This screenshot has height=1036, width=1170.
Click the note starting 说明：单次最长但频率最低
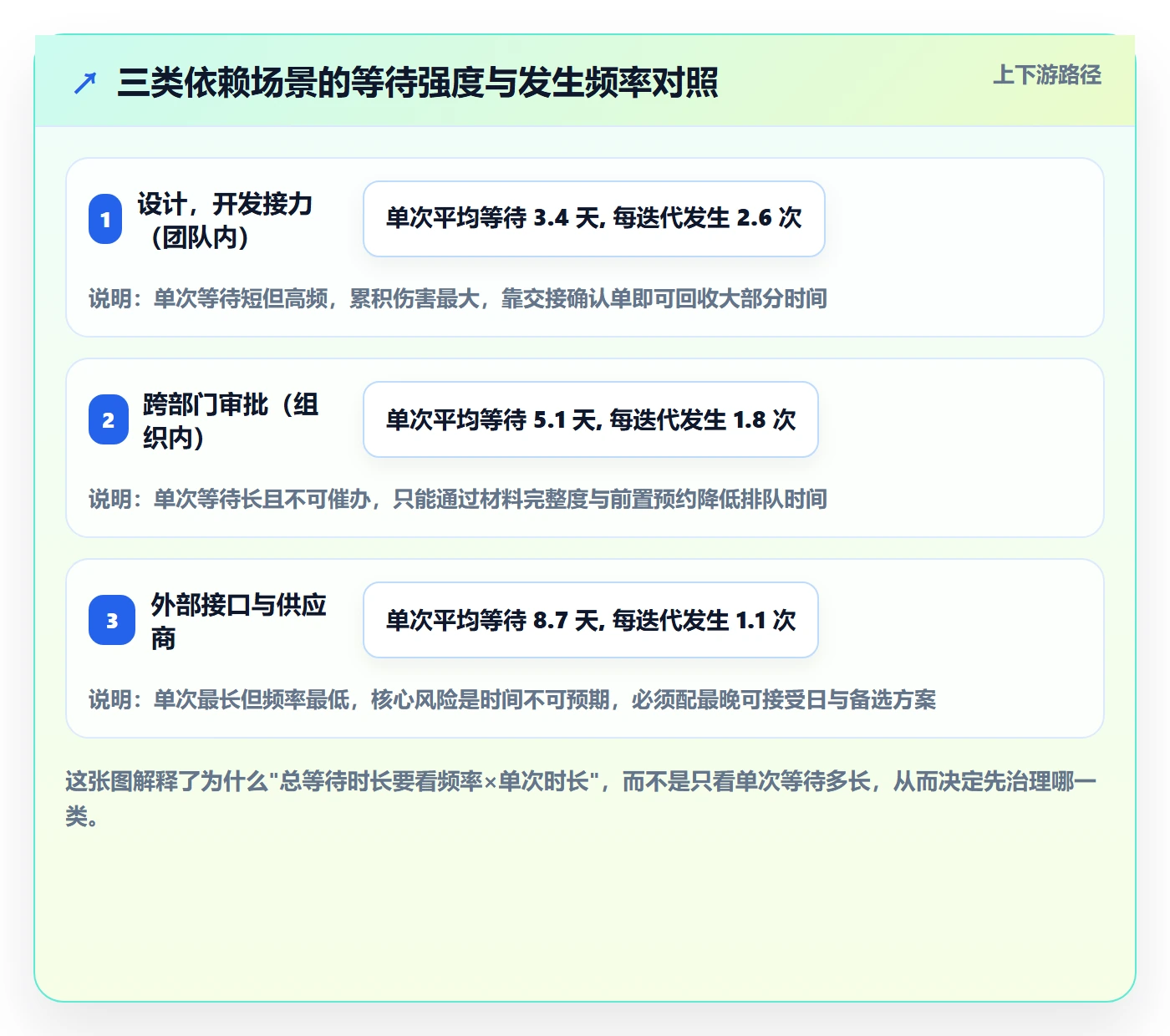[x=512, y=699]
